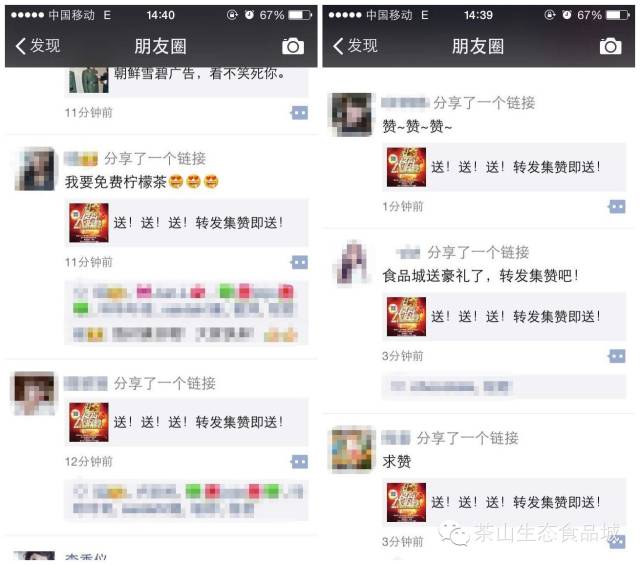Tap avatar of '求赞' poster
Viewport: 640px width, 565px height.
click(x=351, y=449)
